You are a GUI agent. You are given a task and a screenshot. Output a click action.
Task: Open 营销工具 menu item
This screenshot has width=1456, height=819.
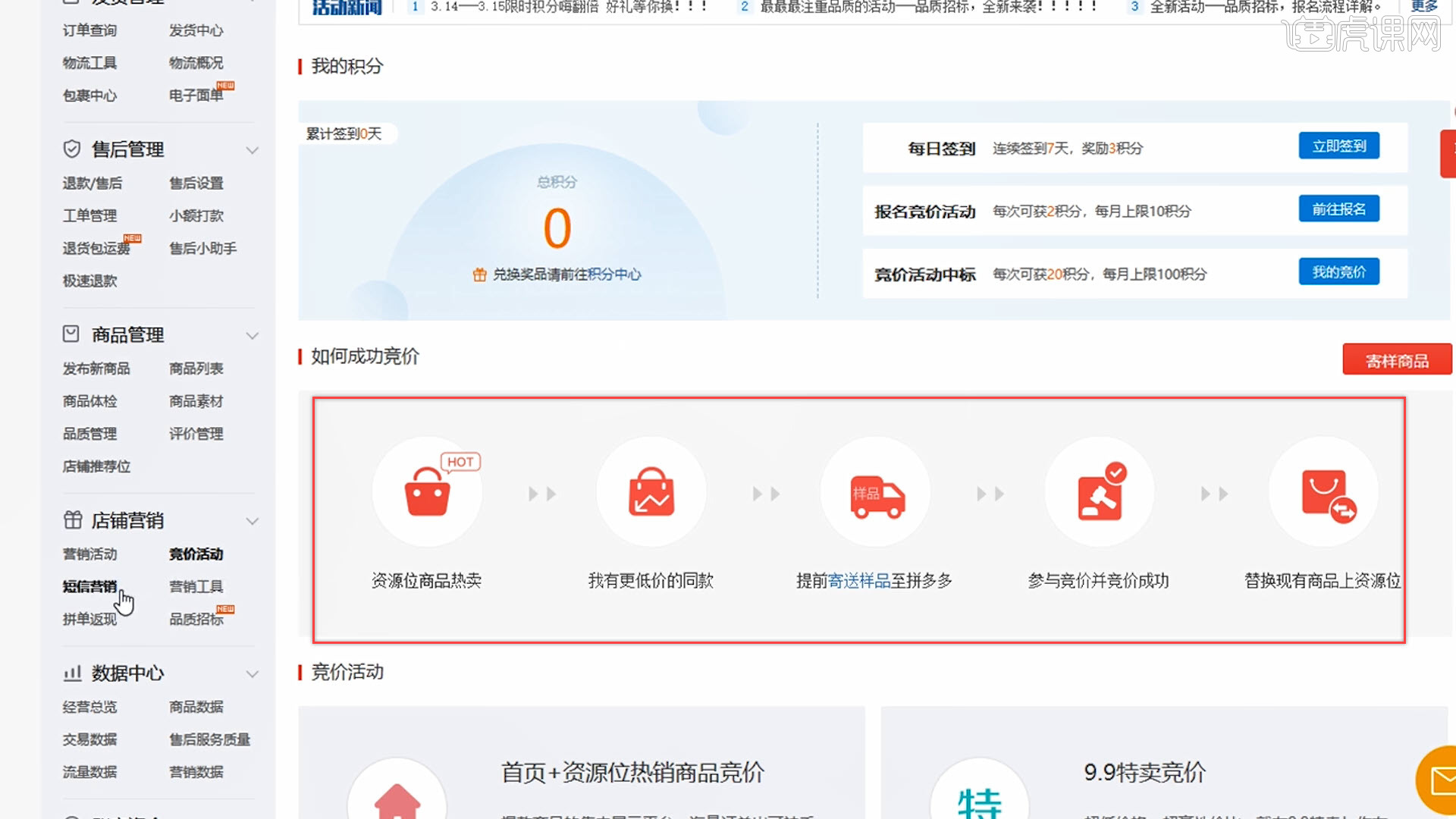[x=196, y=587]
